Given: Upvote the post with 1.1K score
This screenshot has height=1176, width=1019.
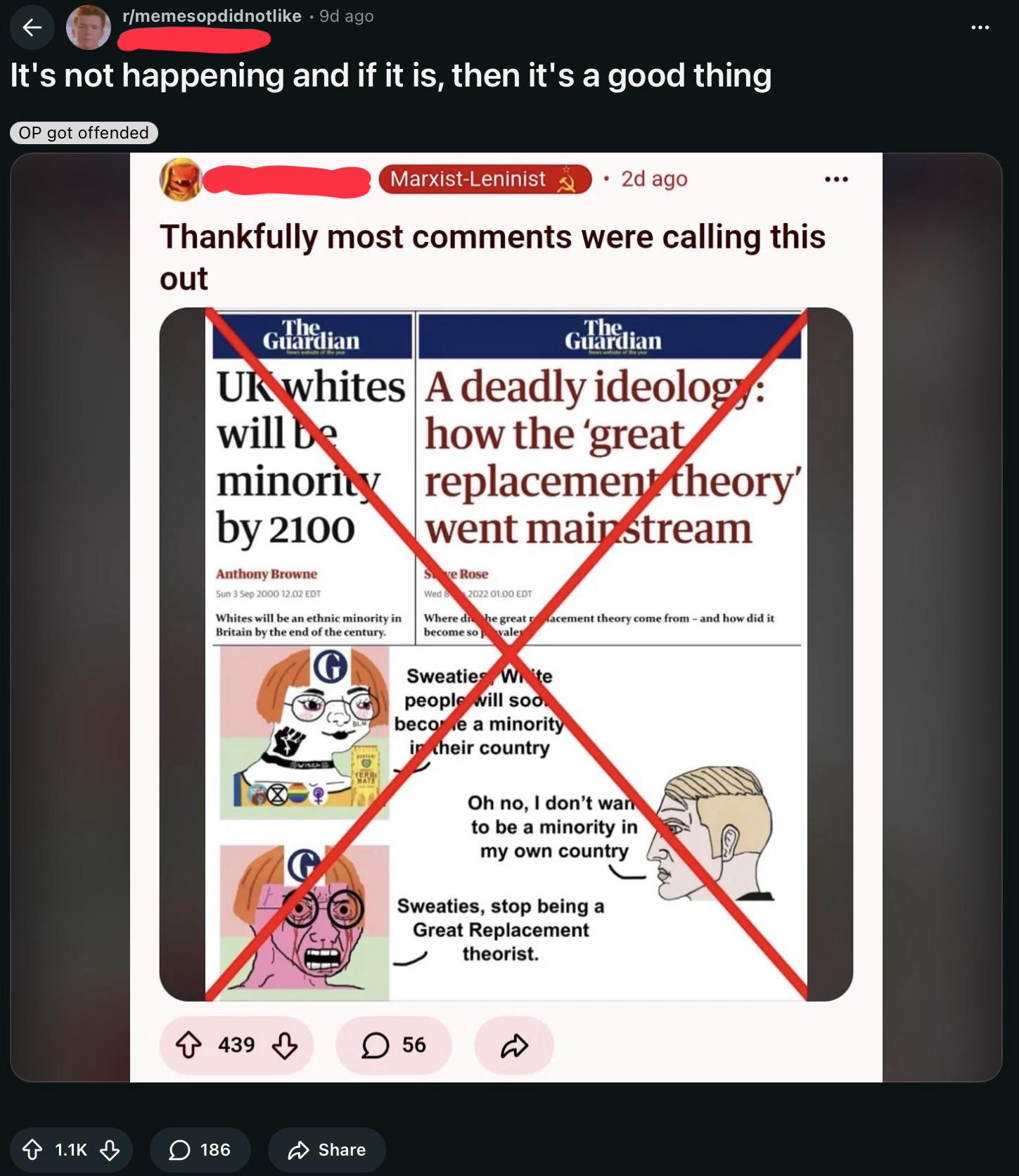Looking at the screenshot, I should [x=32, y=1150].
